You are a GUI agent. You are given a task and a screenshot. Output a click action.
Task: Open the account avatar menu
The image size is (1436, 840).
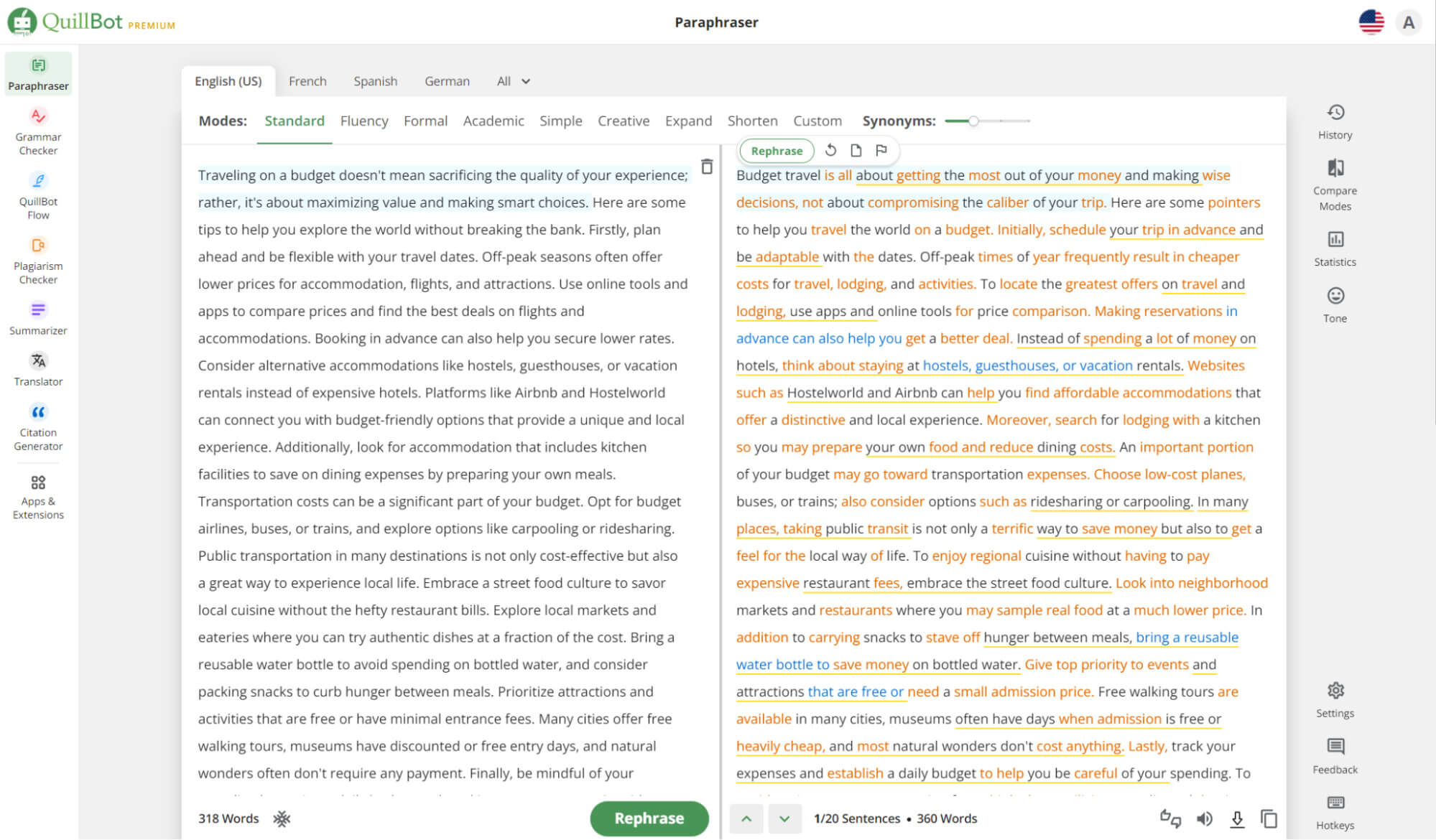[x=1407, y=22]
